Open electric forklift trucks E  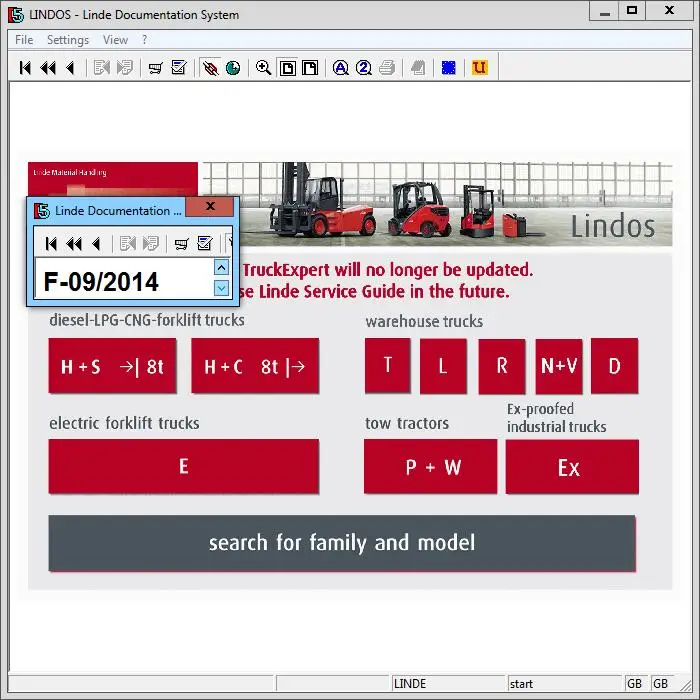[184, 467]
